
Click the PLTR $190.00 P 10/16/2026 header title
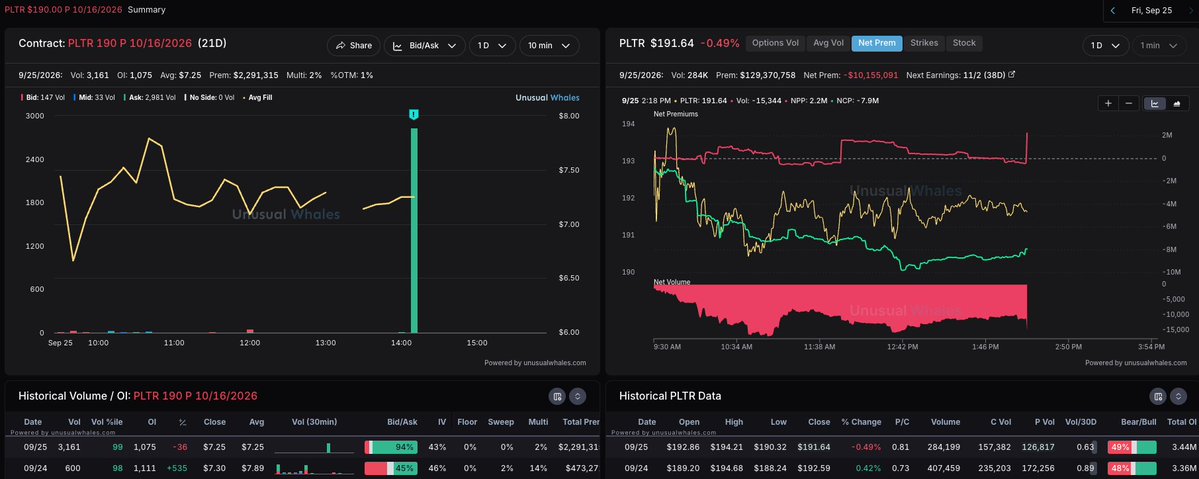(x=61, y=10)
